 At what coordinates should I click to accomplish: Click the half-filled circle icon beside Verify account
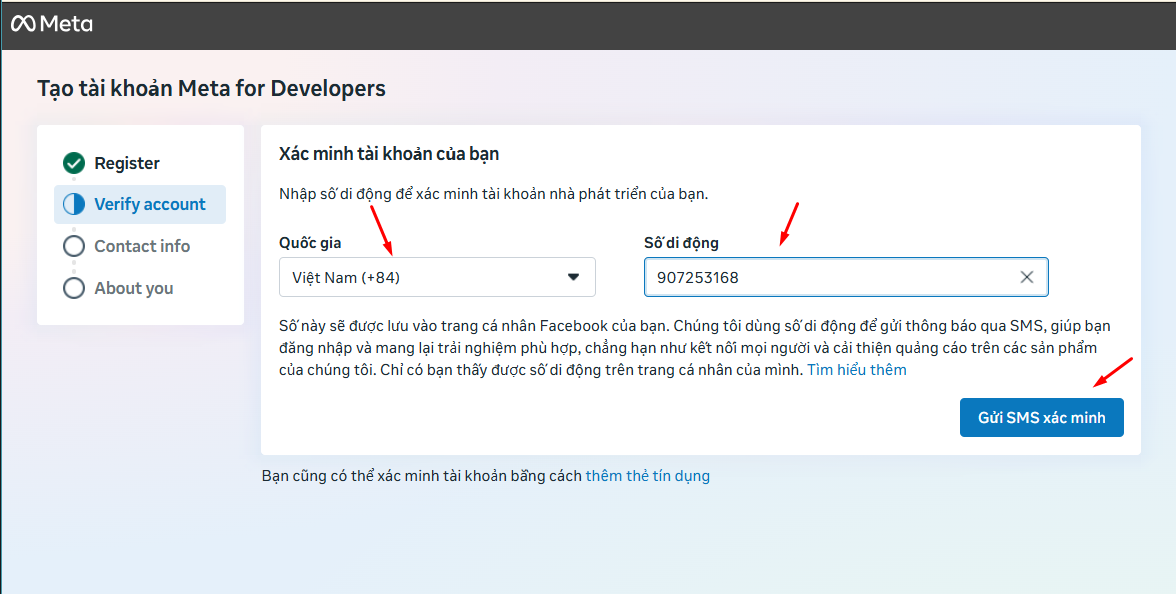coord(74,204)
